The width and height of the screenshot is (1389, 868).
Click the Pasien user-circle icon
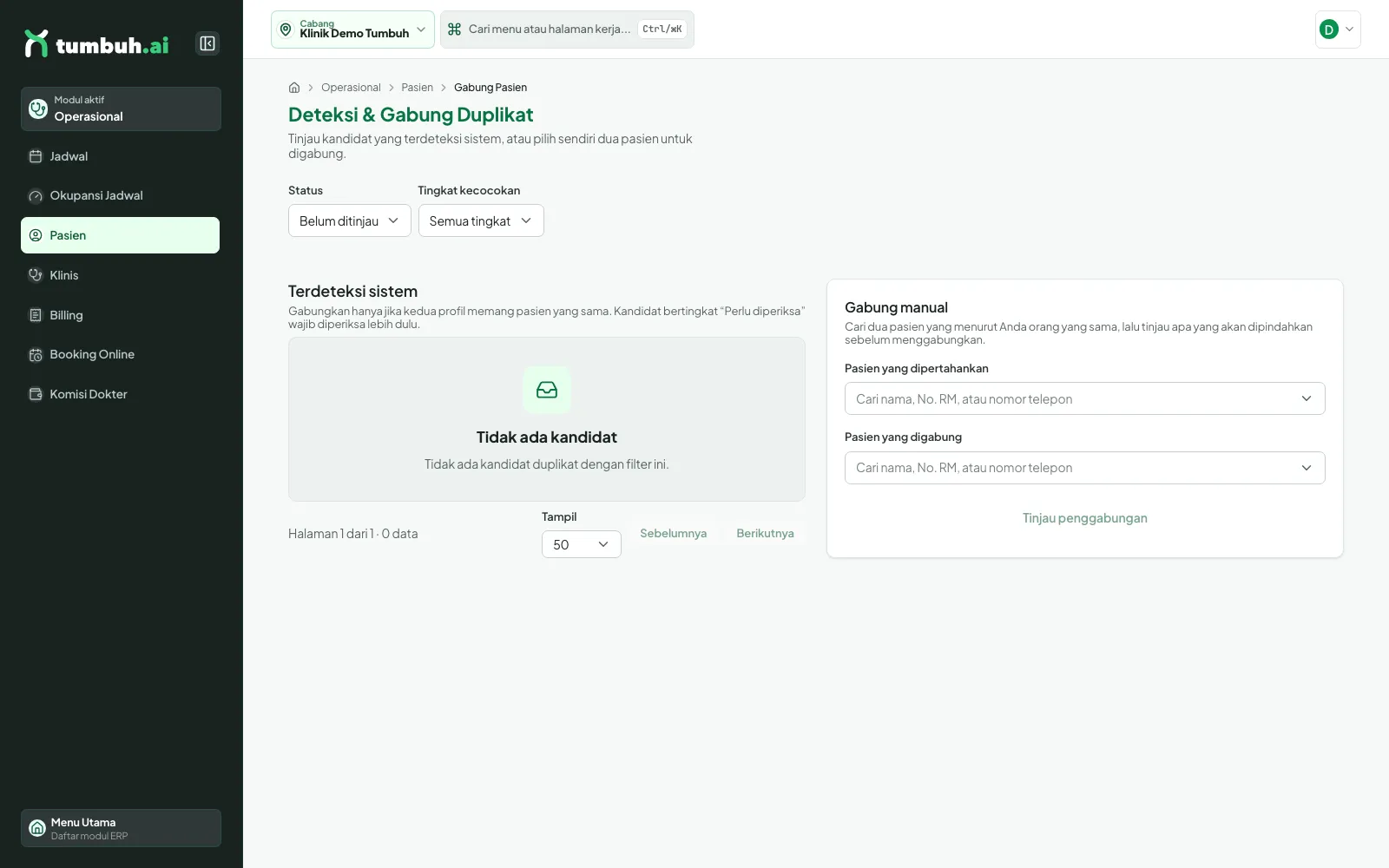(x=36, y=235)
